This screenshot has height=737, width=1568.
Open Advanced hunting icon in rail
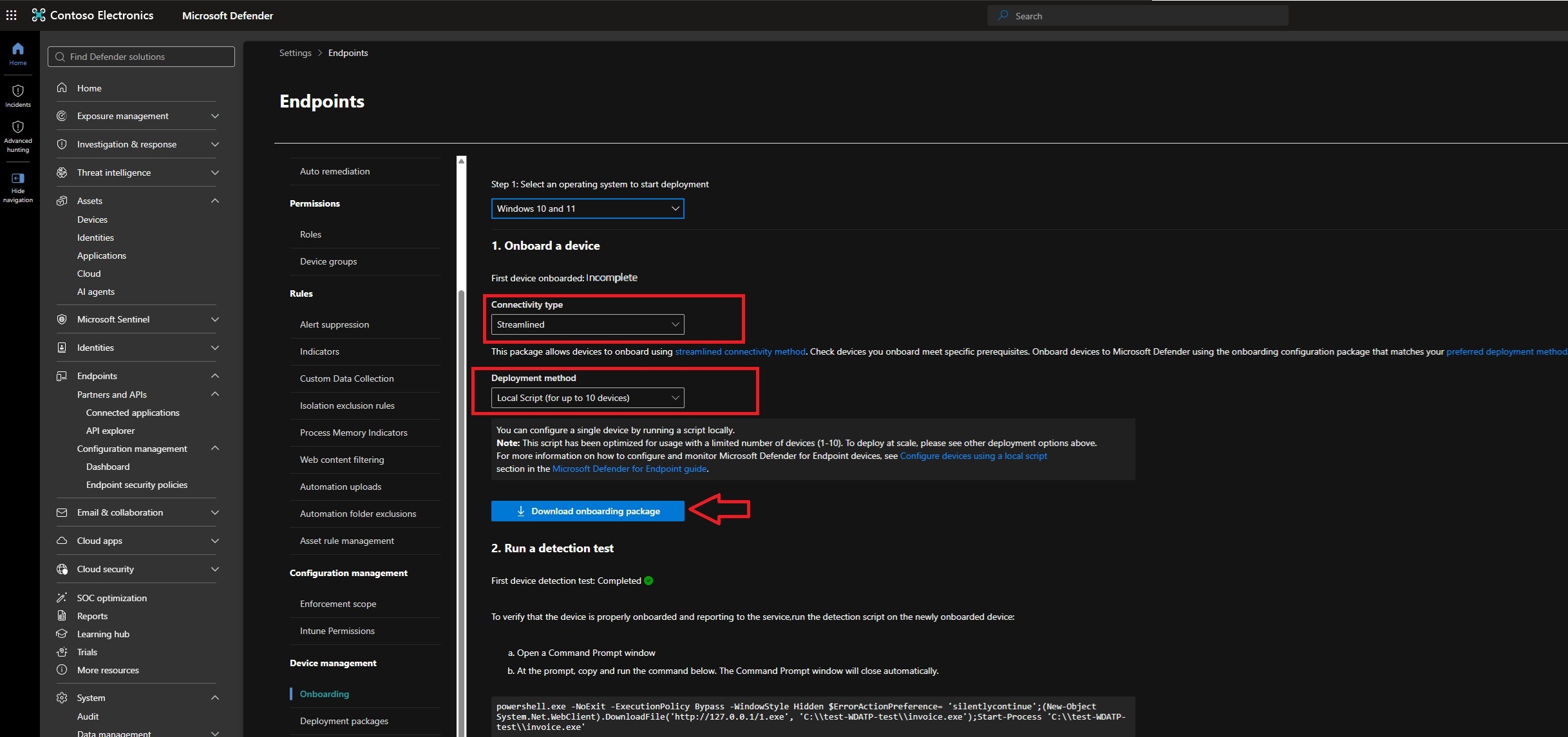point(18,127)
